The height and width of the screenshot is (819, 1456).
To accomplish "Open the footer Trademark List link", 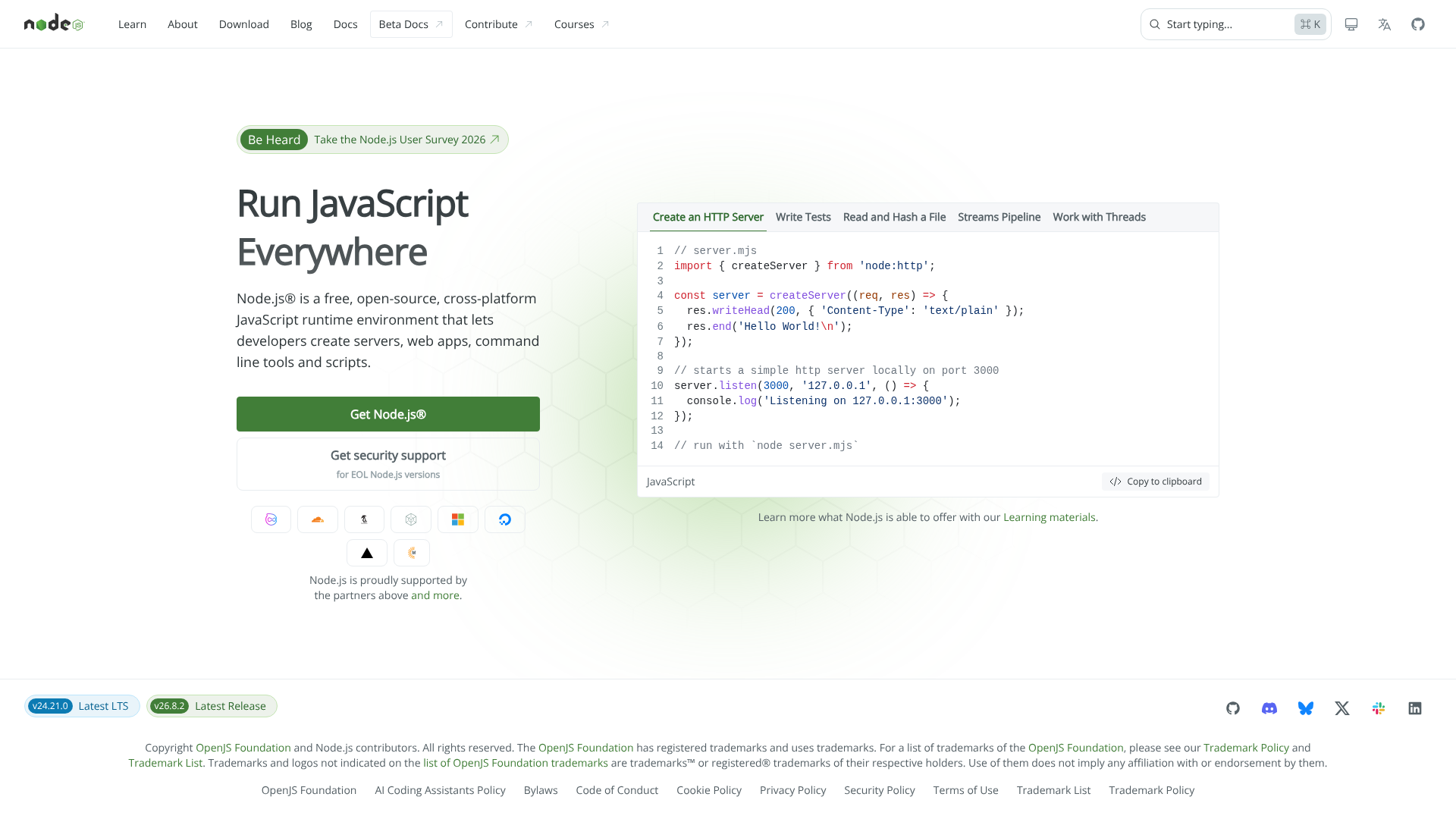I will pyautogui.click(x=1054, y=790).
